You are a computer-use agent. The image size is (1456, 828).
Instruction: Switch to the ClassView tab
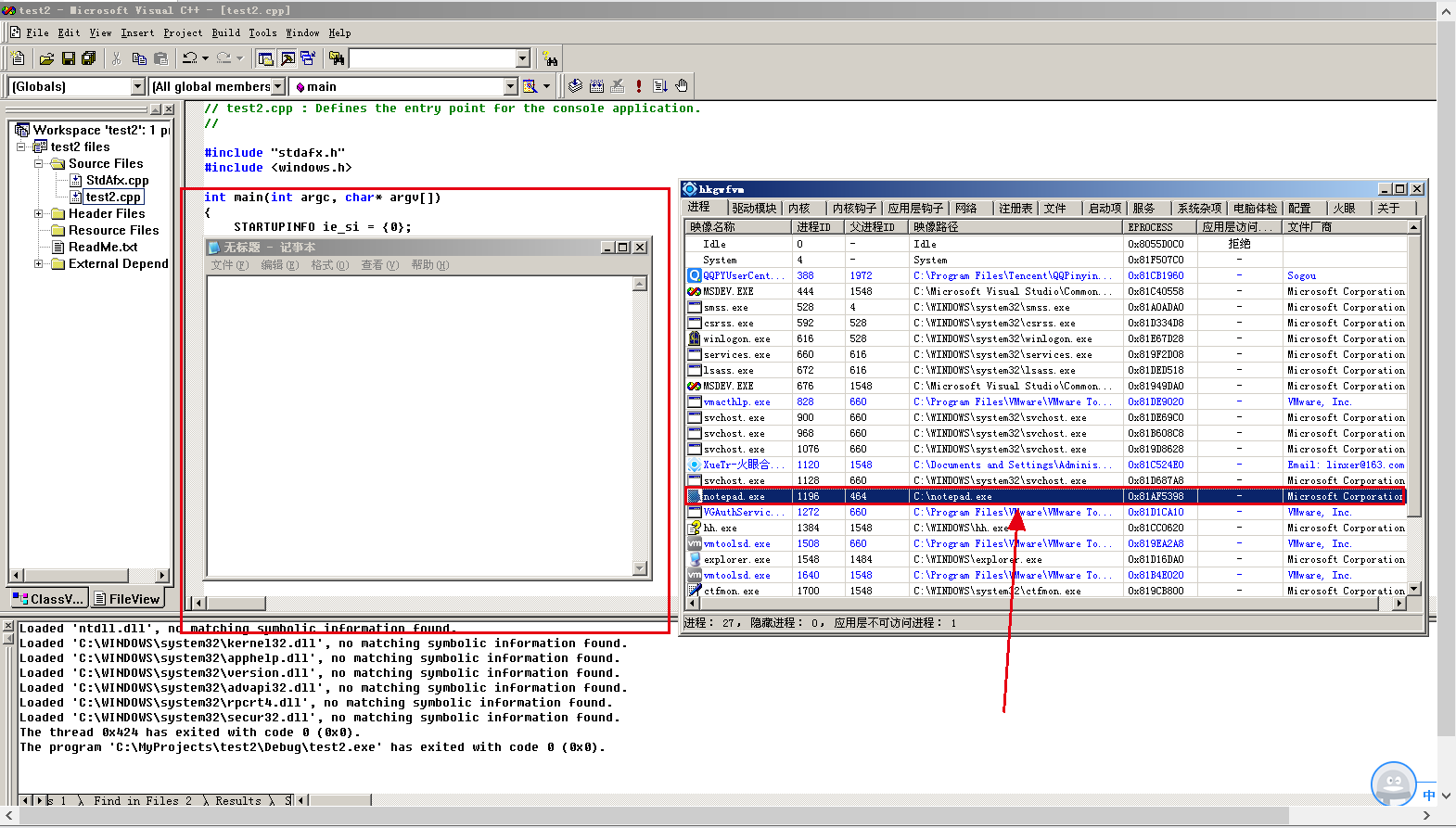click(49, 599)
